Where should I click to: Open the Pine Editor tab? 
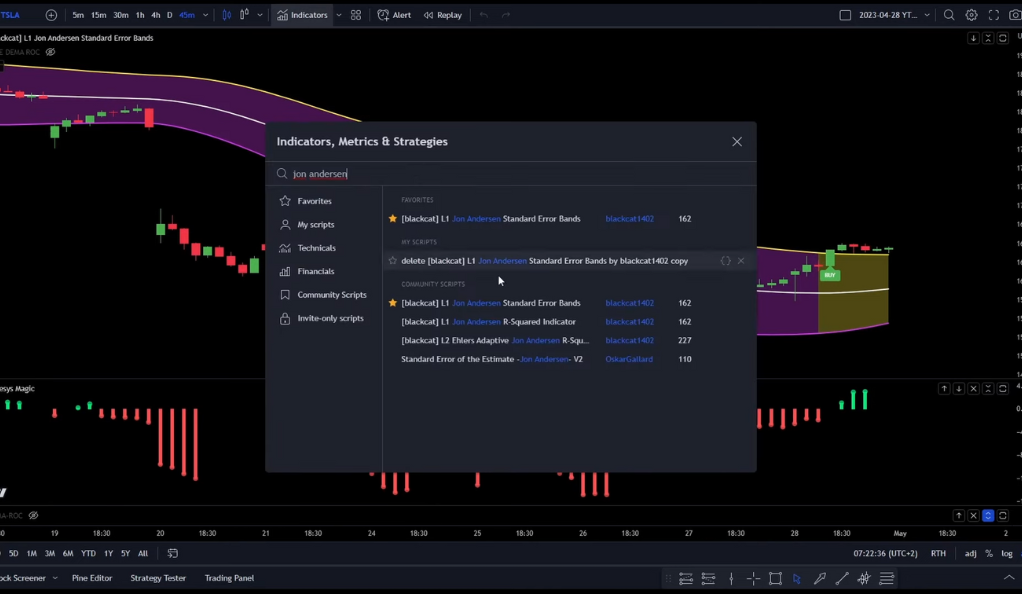tap(92, 578)
